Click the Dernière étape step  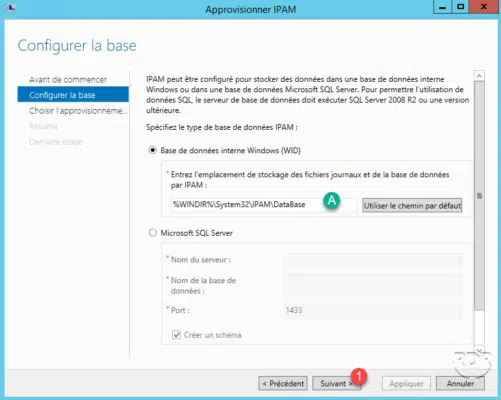pyautogui.click(x=56, y=142)
